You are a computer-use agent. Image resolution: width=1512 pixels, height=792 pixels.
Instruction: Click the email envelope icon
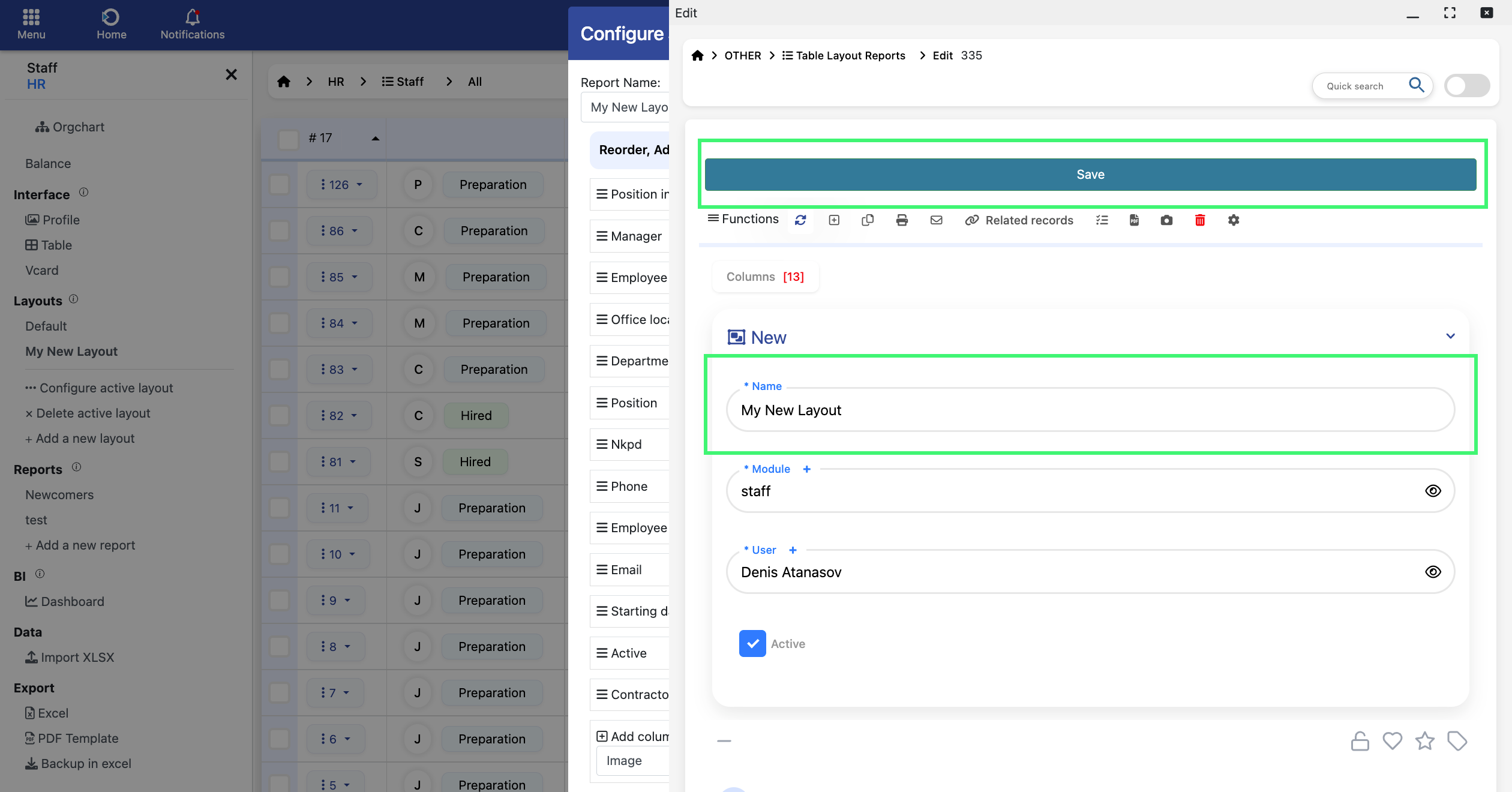tap(936, 220)
